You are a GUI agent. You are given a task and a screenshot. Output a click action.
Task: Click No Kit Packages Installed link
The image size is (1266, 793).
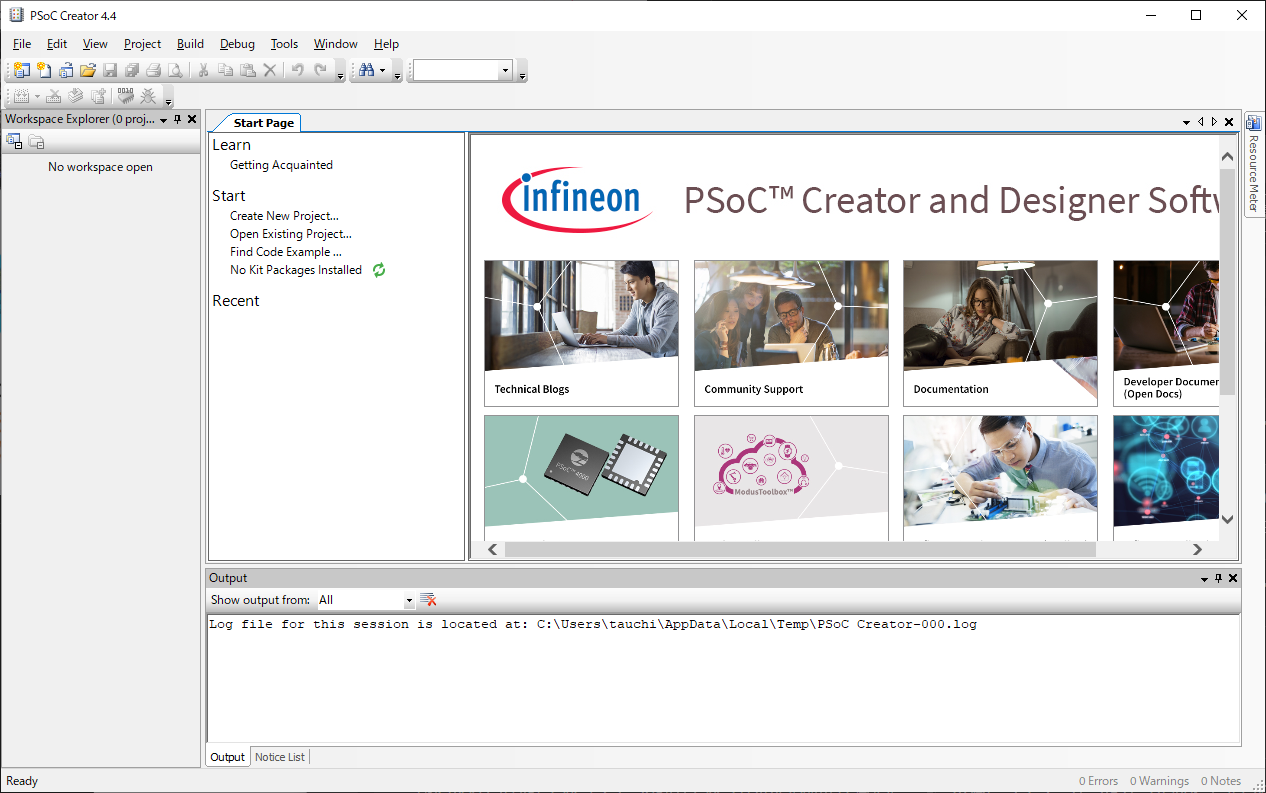coord(296,270)
